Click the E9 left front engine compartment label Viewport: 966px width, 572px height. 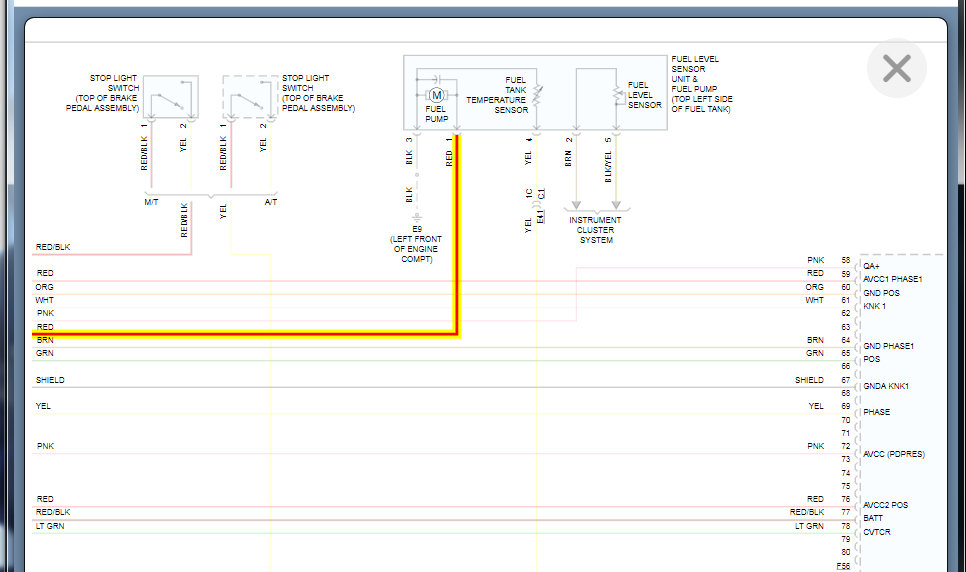[x=416, y=244]
